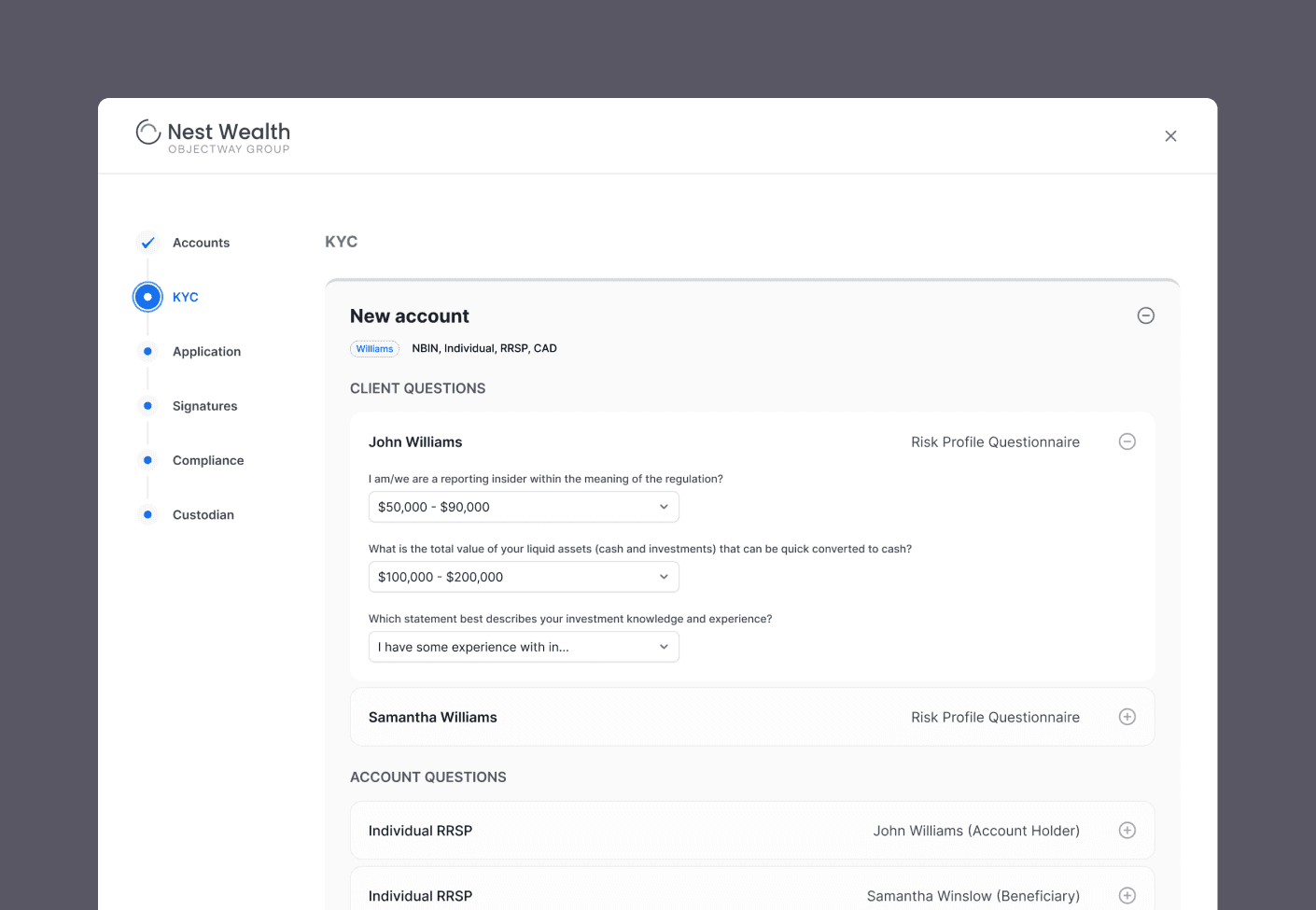This screenshot has height=910, width=1316.
Task: Open the Custodian step
Action: pos(203,515)
